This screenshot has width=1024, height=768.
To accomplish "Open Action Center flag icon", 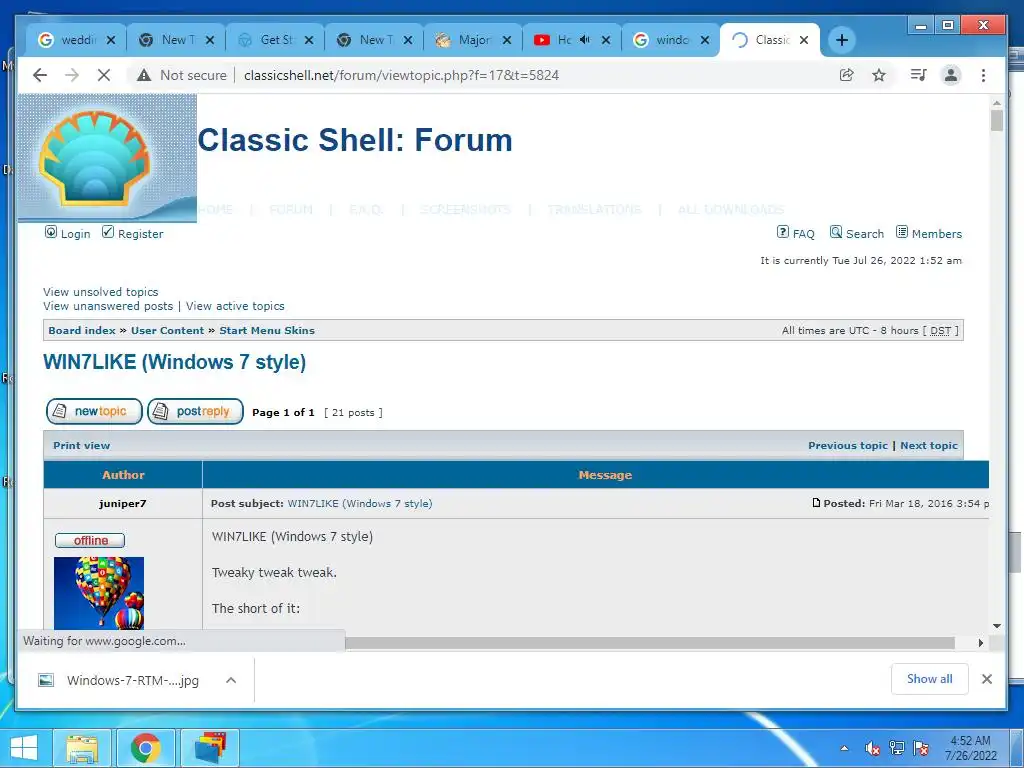I will [921, 748].
